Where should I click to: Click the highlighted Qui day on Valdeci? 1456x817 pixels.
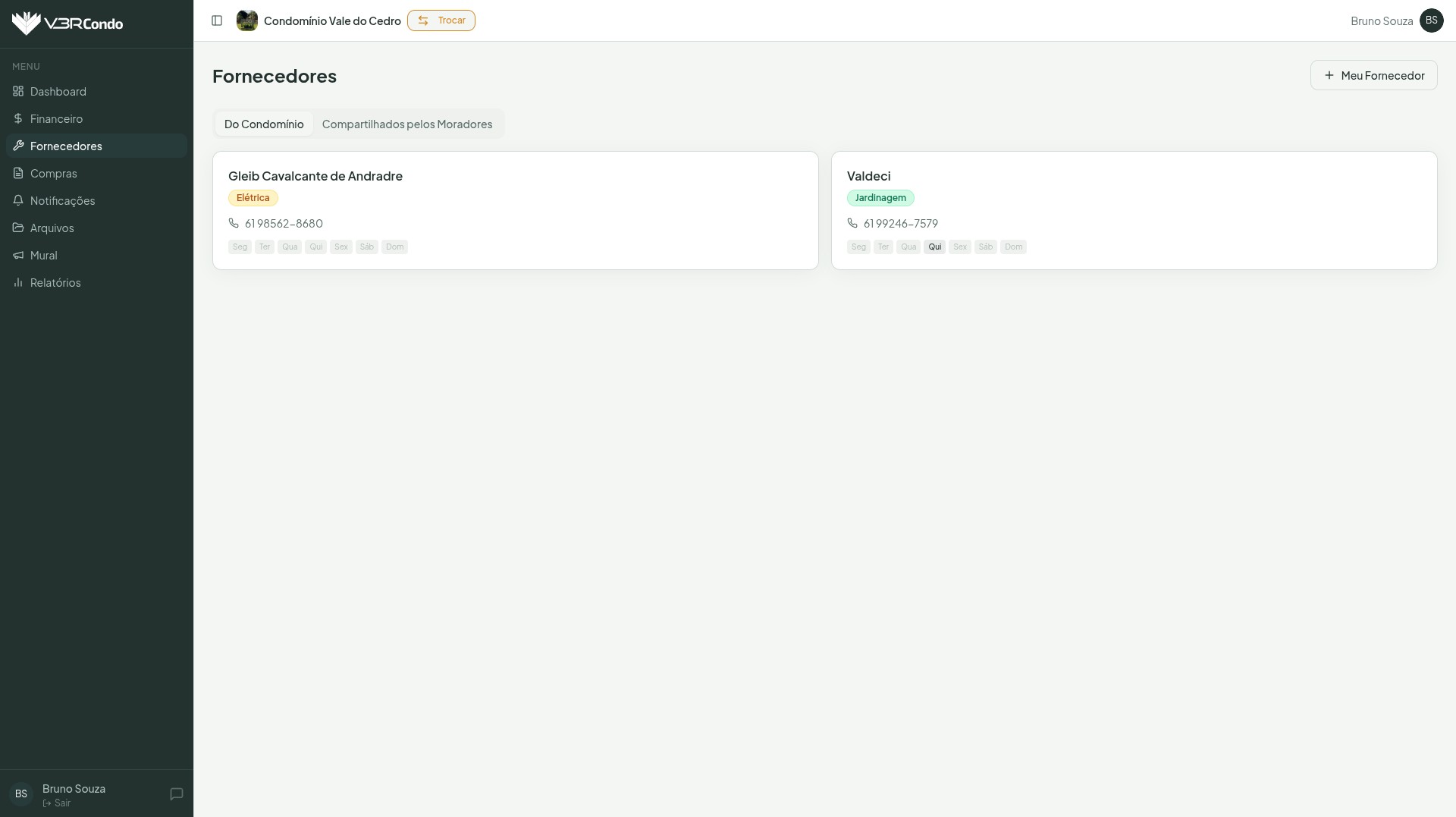click(934, 247)
